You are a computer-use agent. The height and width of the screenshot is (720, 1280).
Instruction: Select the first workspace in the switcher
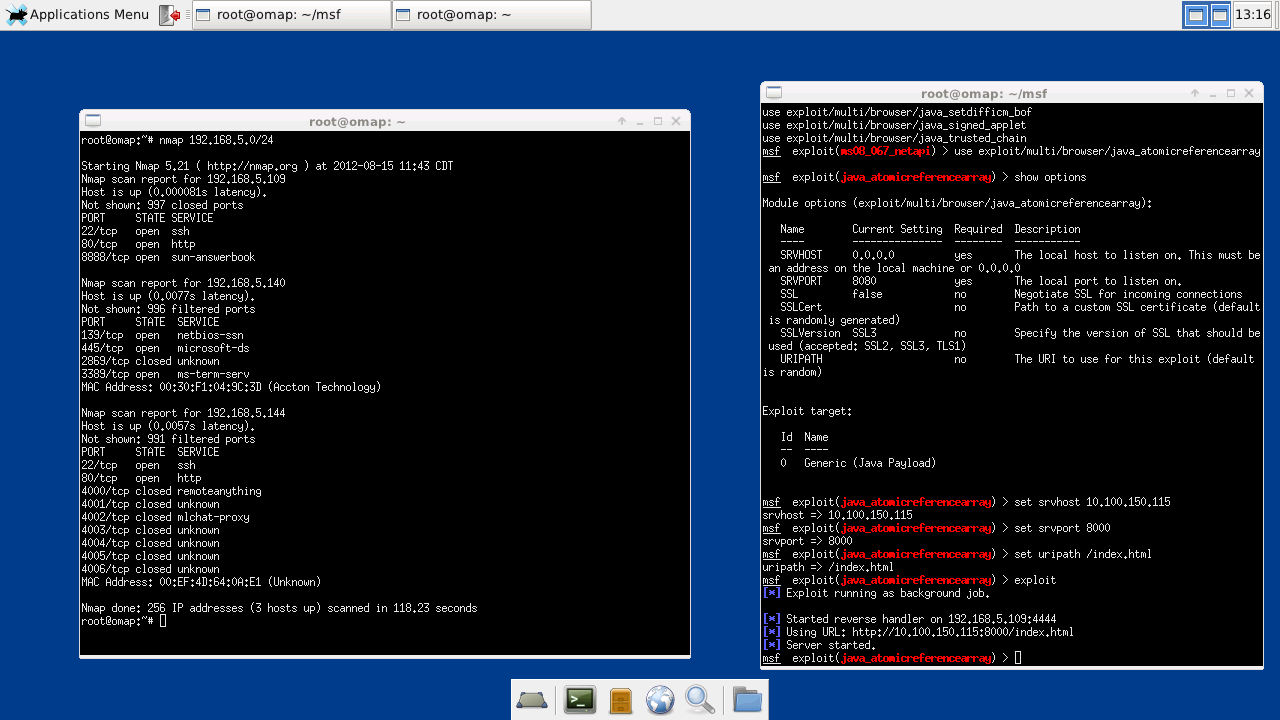pos(1195,15)
